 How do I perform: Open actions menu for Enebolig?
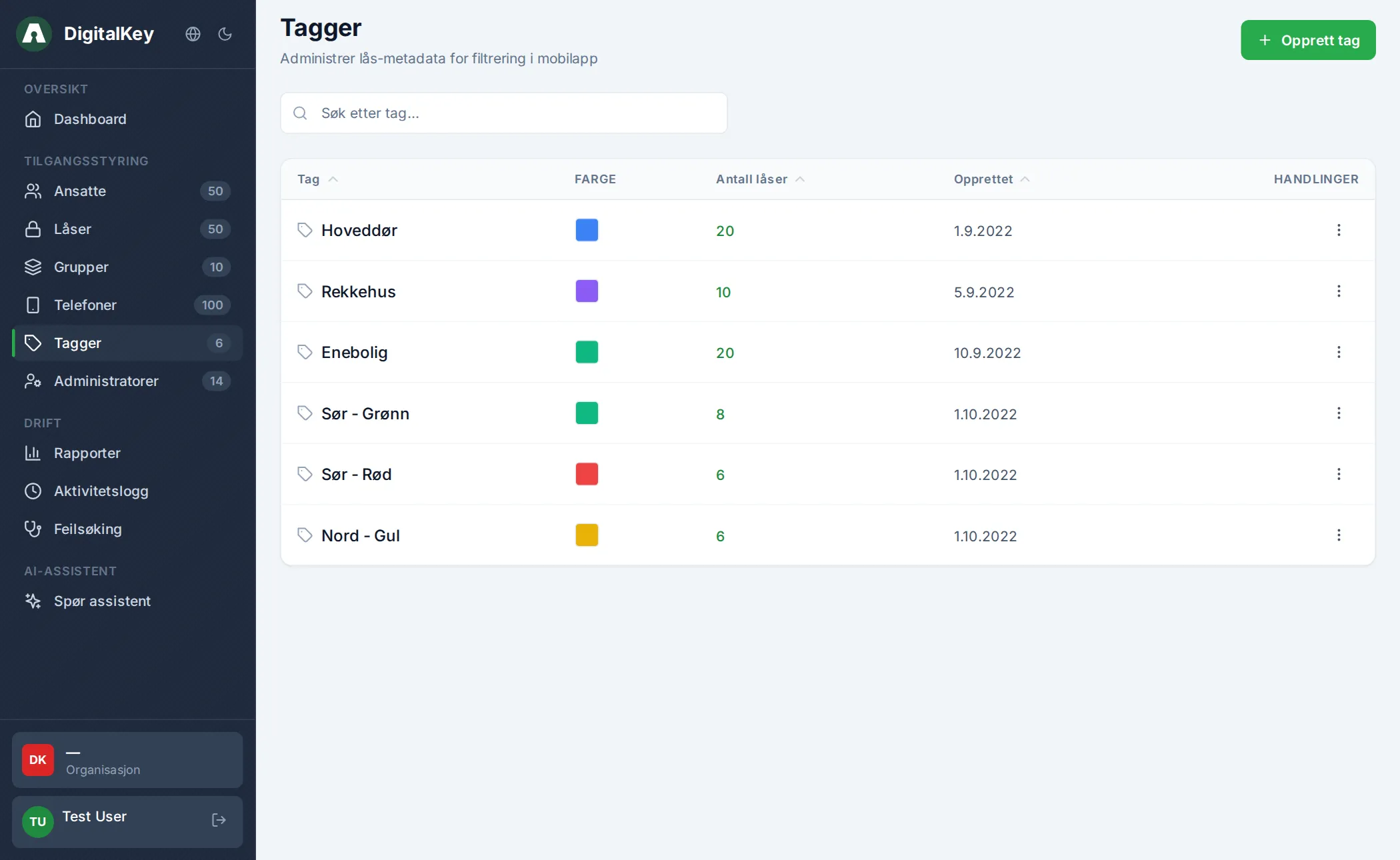click(x=1339, y=352)
